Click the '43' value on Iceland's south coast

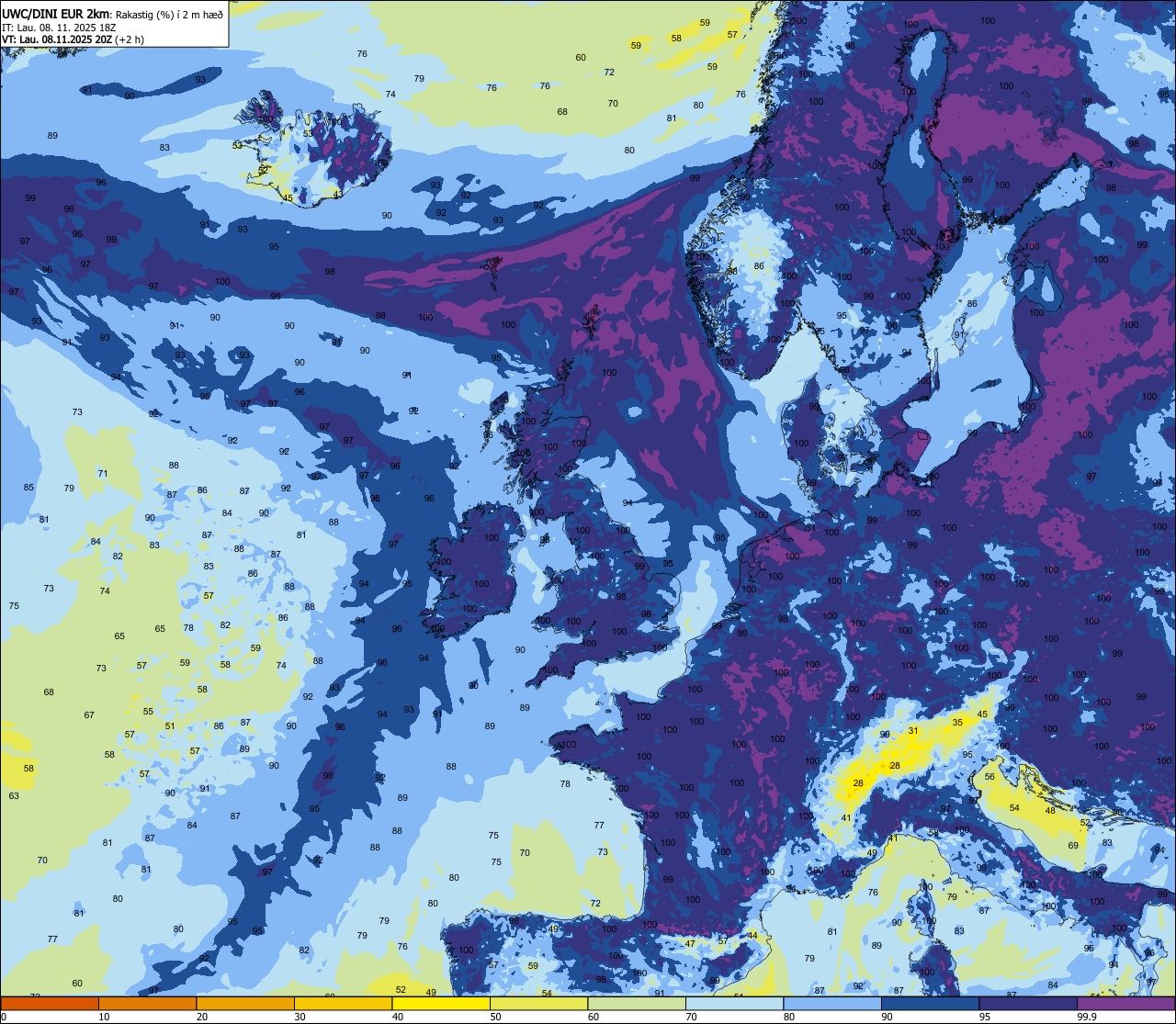click(338, 194)
